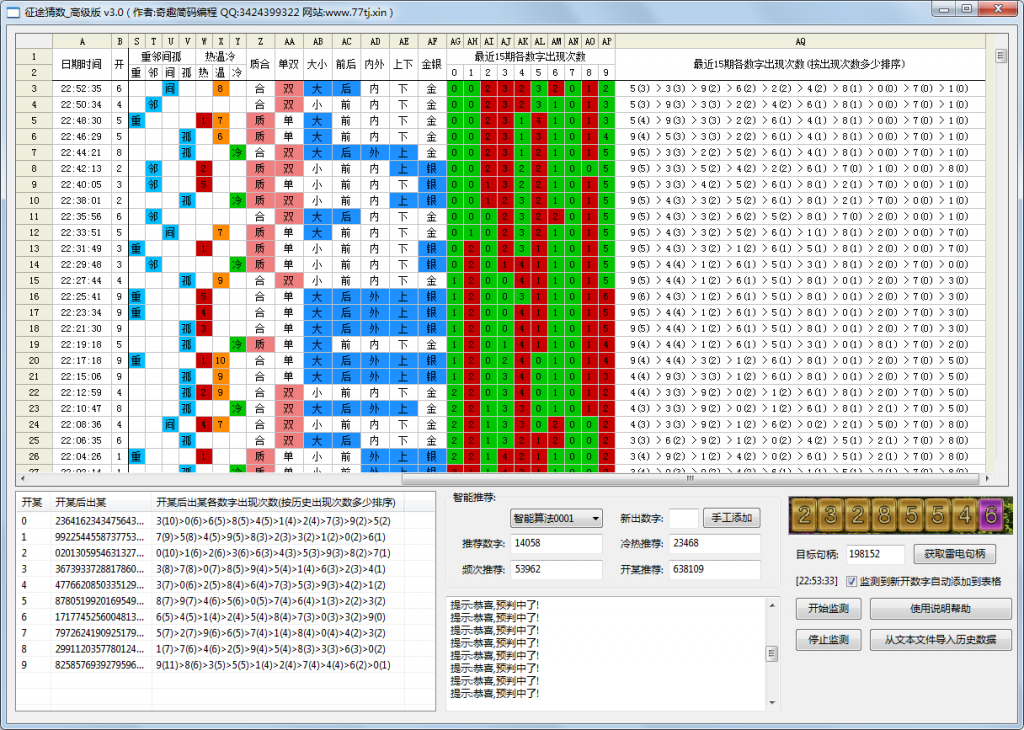Select column header AQ in the grid
This screenshot has width=1024, height=730.
pos(800,41)
